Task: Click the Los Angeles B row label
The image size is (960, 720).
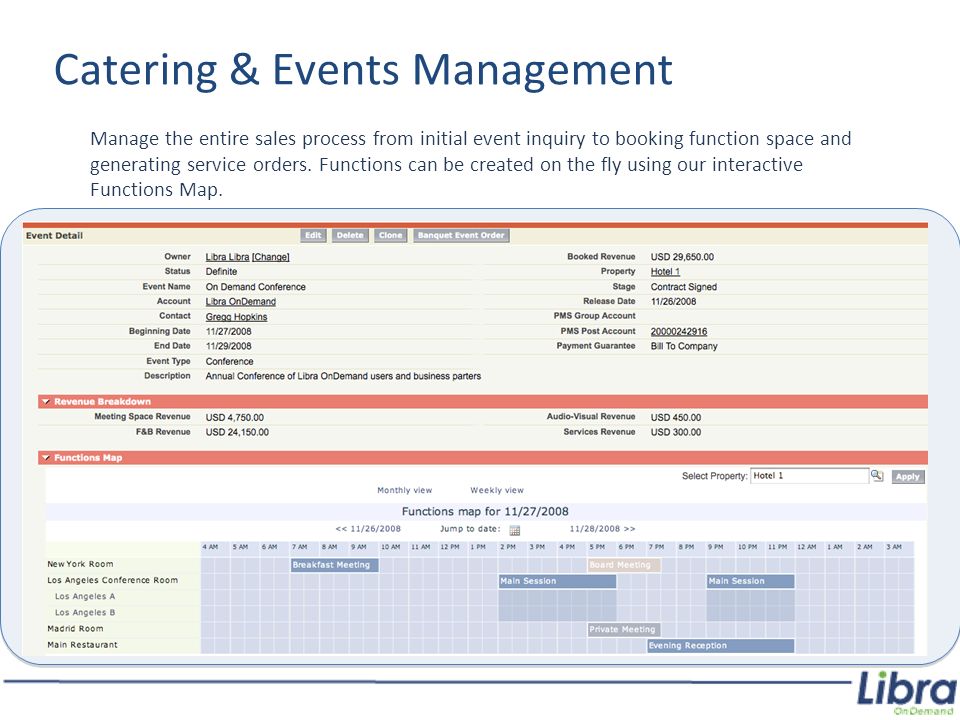Action: click(x=85, y=612)
